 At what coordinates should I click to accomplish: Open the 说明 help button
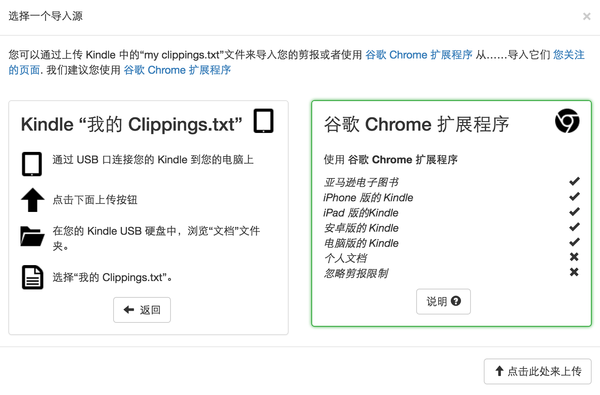tap(443, 302)
